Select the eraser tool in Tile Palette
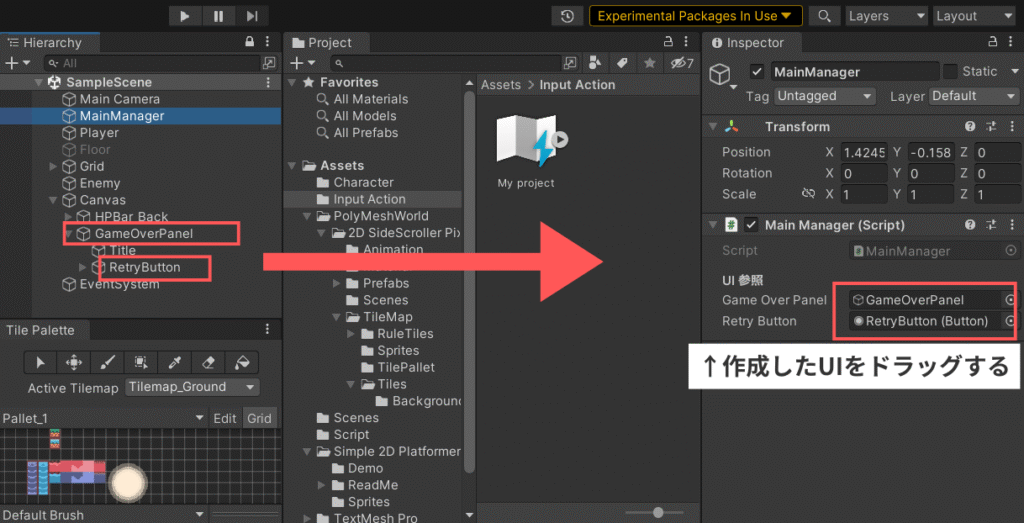Screen dimensions: 1024x523 (x=208, y=362)
